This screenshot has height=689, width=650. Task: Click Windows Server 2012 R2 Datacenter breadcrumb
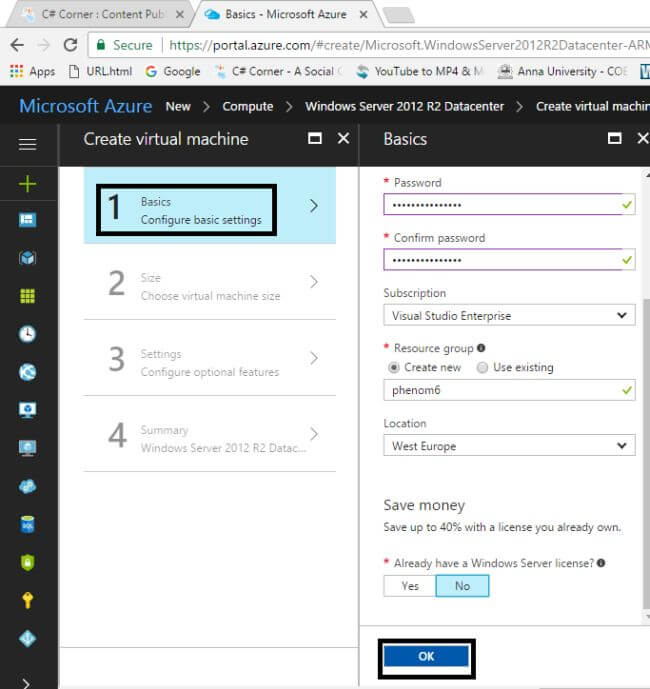click(x=404, y=106)
